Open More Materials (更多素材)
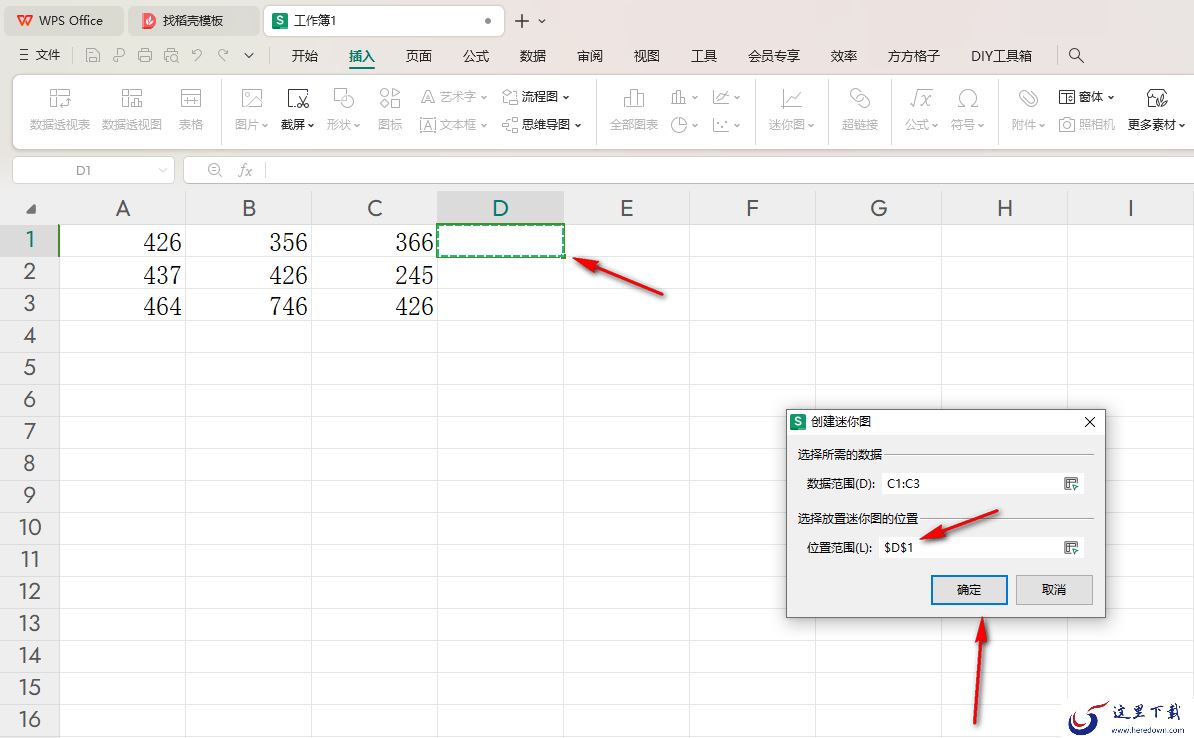 click(x=1157, y=109)
